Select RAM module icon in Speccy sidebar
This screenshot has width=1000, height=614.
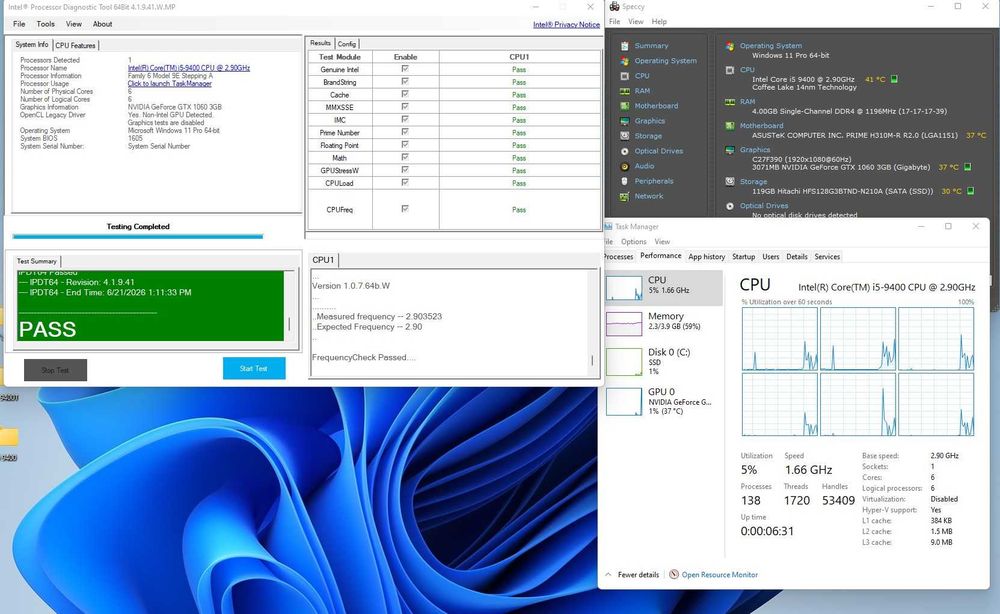(x=625, y=91)
